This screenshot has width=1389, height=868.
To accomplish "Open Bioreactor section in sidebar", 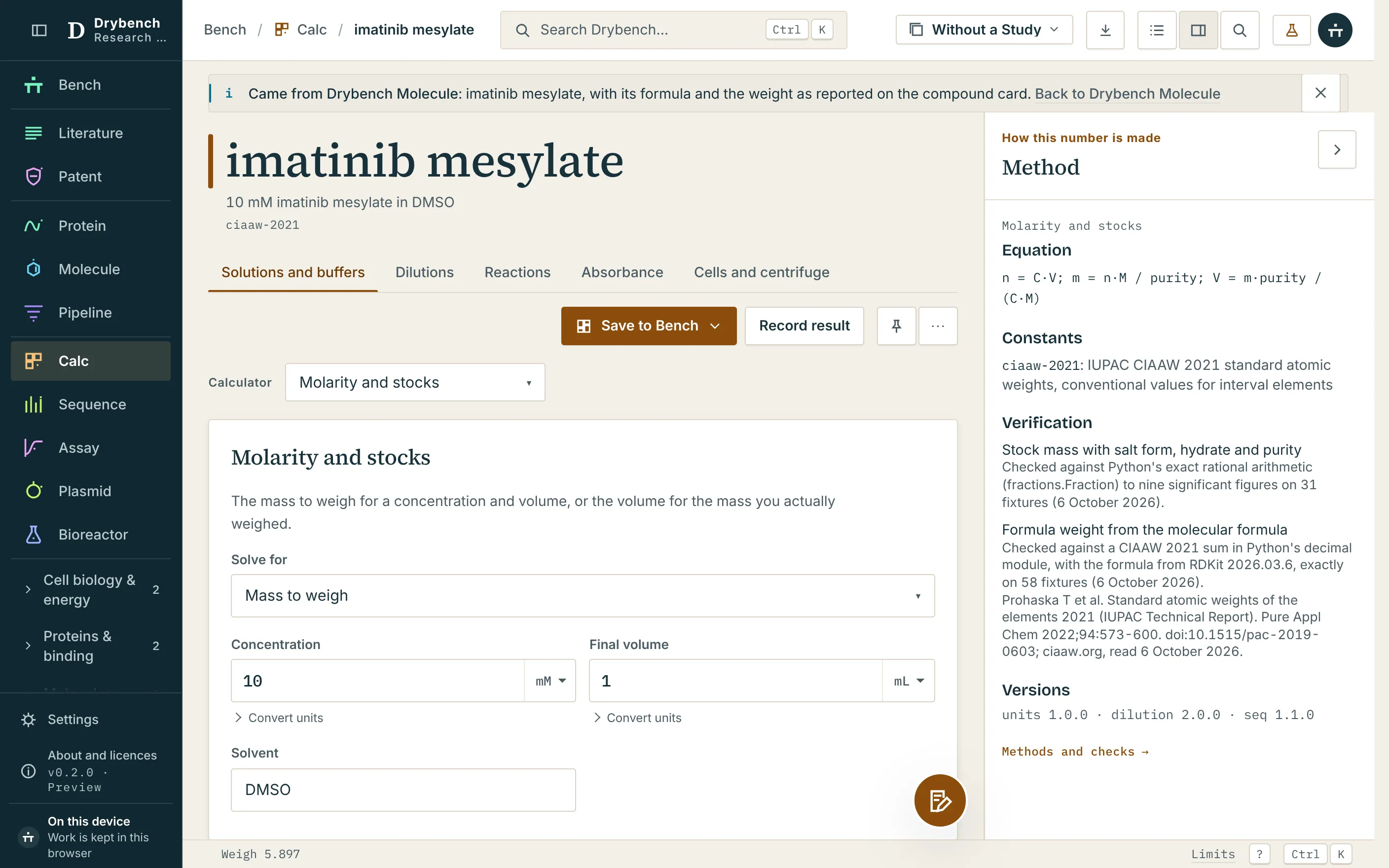I will (91, 535).
